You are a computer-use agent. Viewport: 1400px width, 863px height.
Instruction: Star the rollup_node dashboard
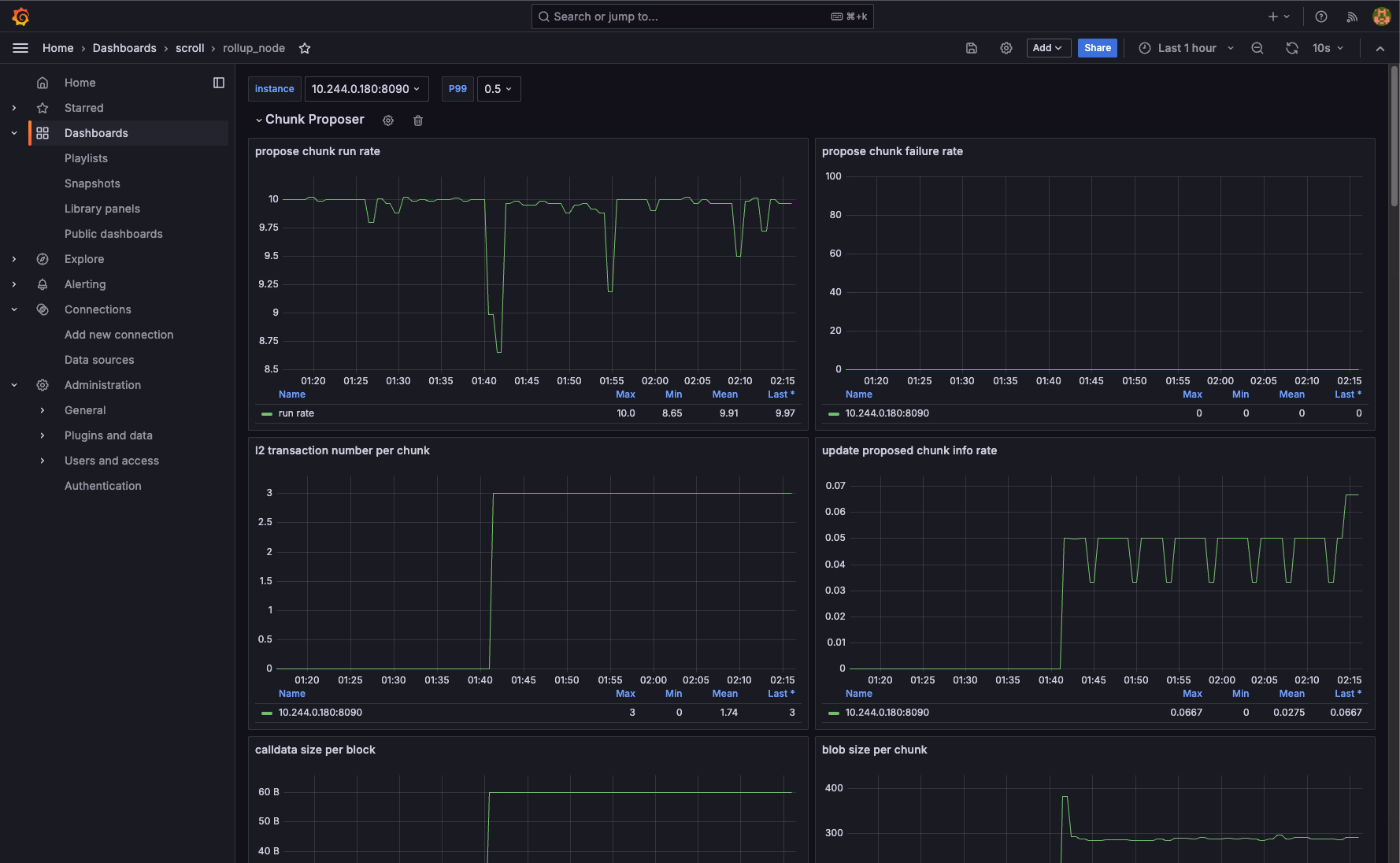tap(305, 48)
